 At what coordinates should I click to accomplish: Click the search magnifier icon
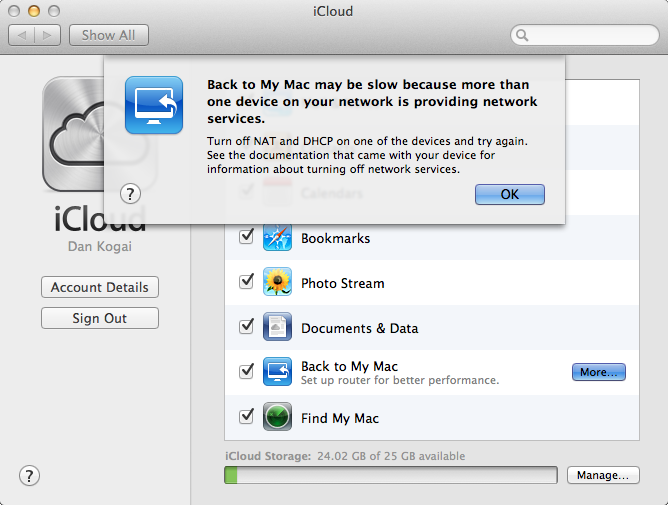[522, 35]
